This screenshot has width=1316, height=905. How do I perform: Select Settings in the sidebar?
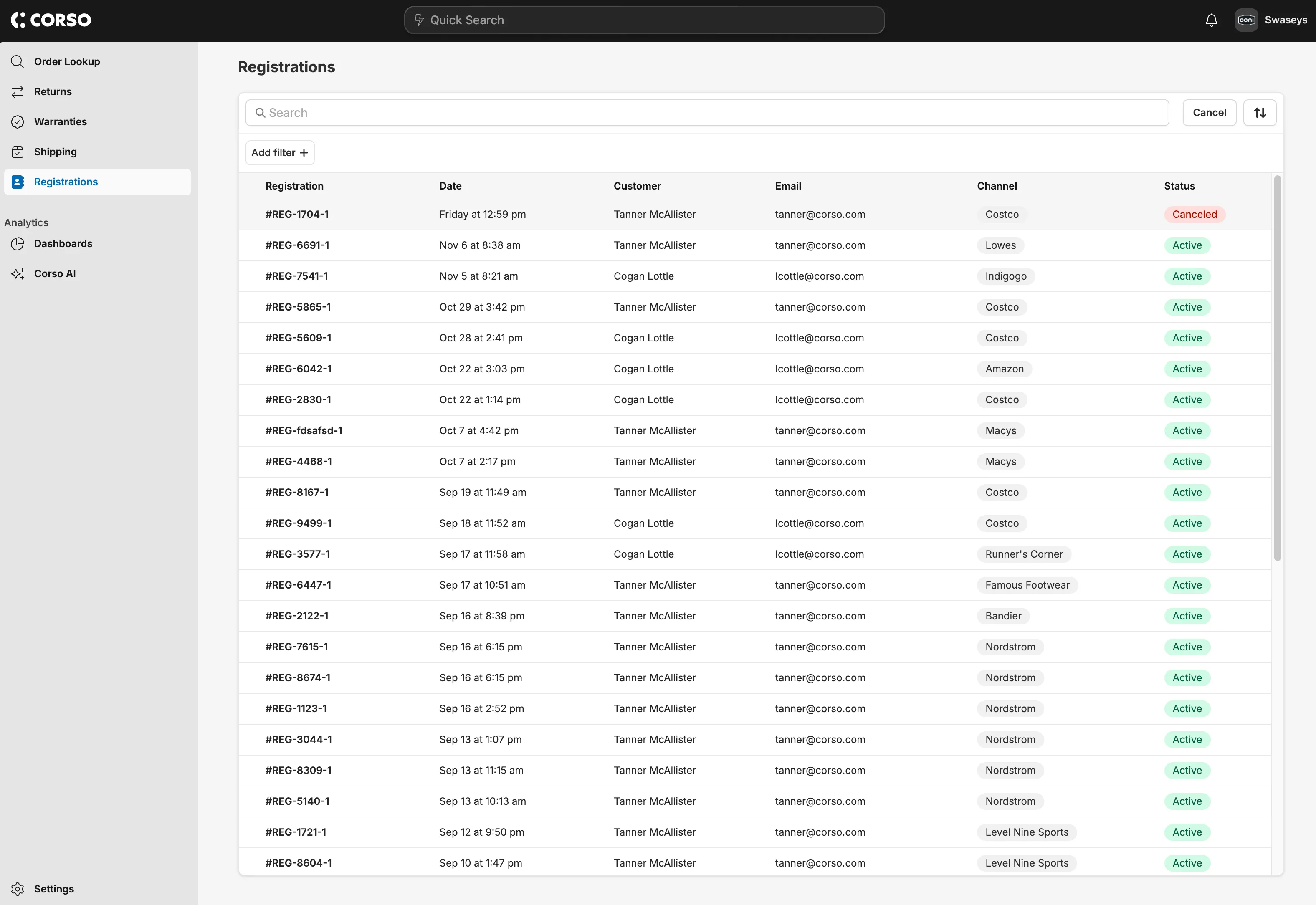coord(54,889)
